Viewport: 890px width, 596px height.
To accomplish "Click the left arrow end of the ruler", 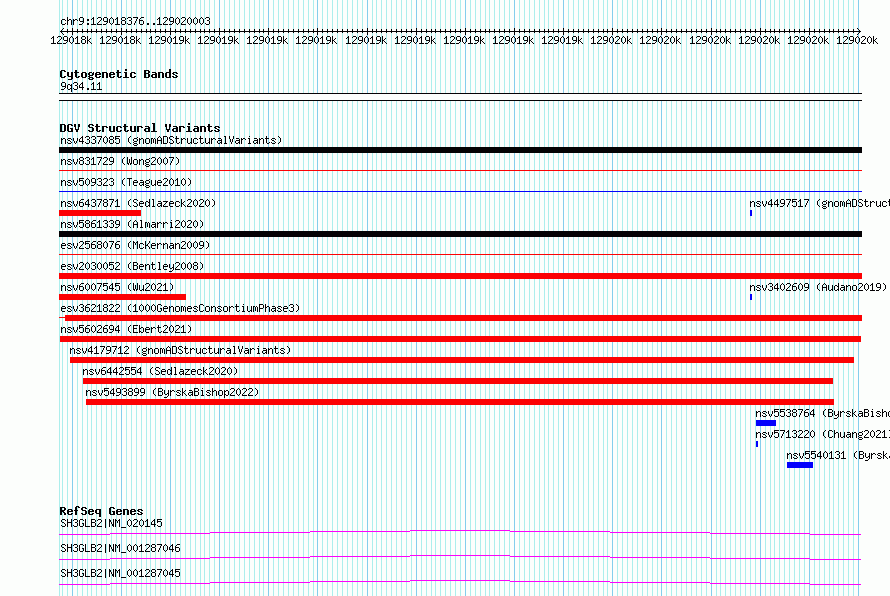I will (62, 31).
